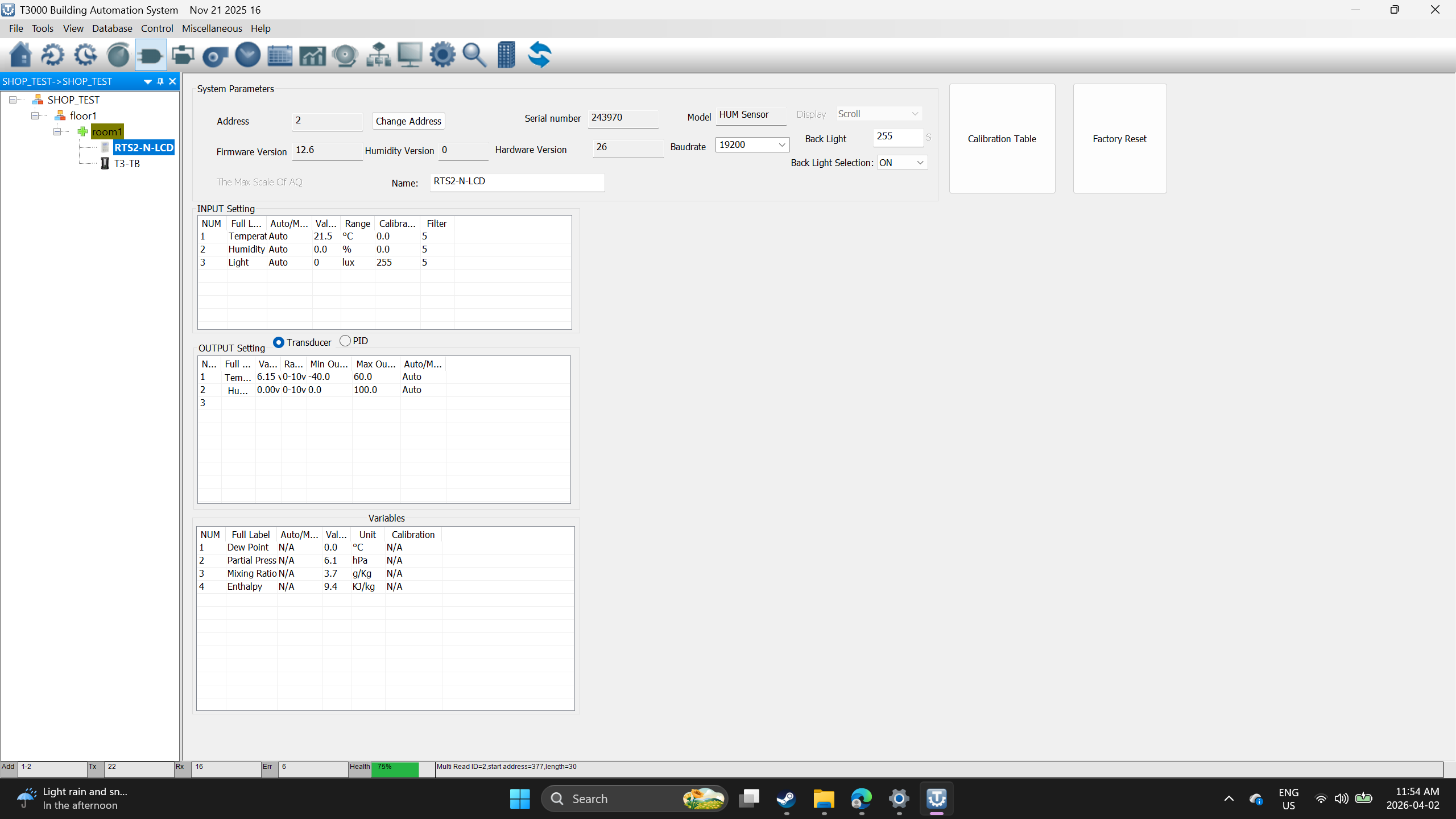
Task: Click the alarm bell toolbar icon
Action: pos(345,55)
